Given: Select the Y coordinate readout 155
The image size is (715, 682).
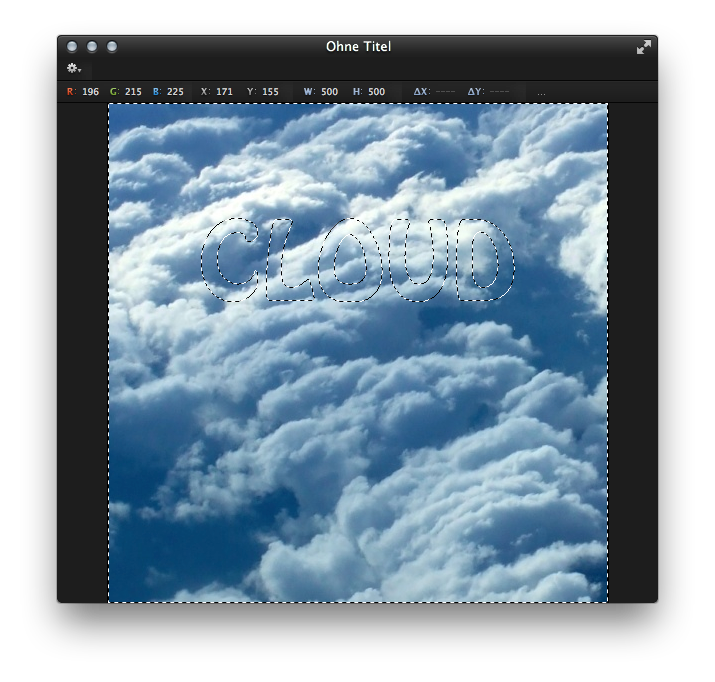Looking at the screenshot, I should (x=270, y=92).
